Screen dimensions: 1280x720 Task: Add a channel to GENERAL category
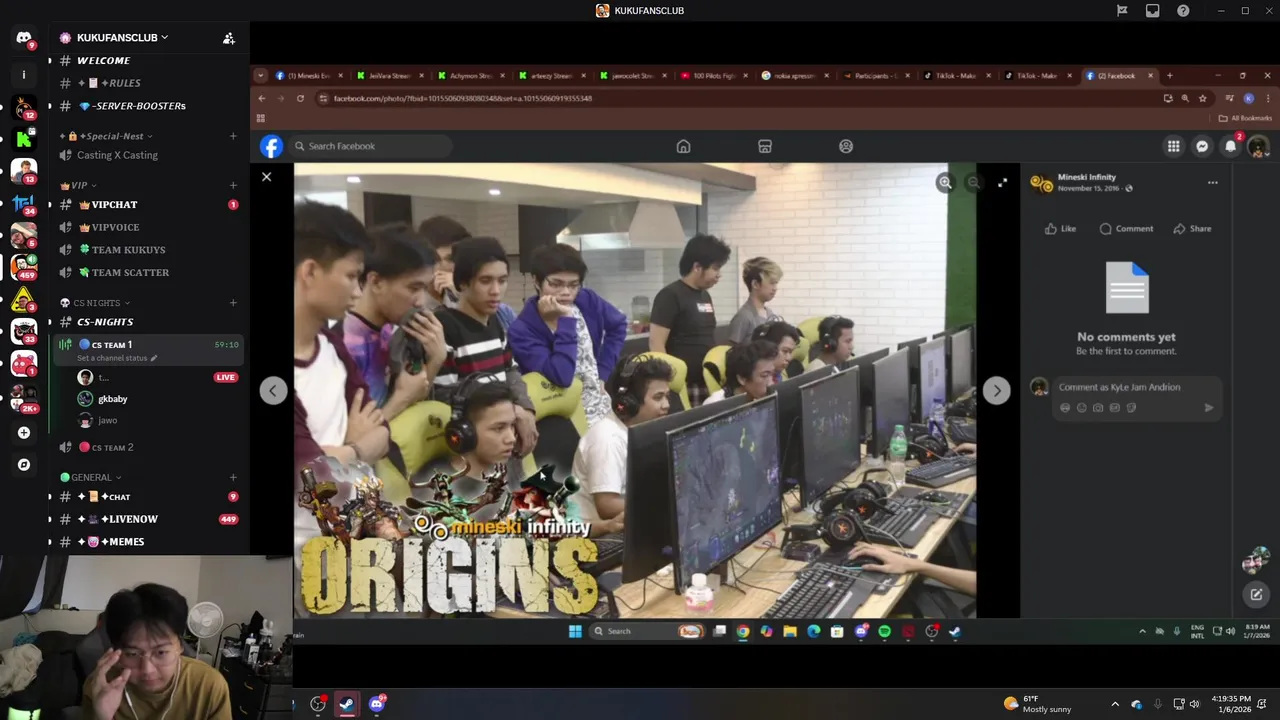click(x=233, y=477)
